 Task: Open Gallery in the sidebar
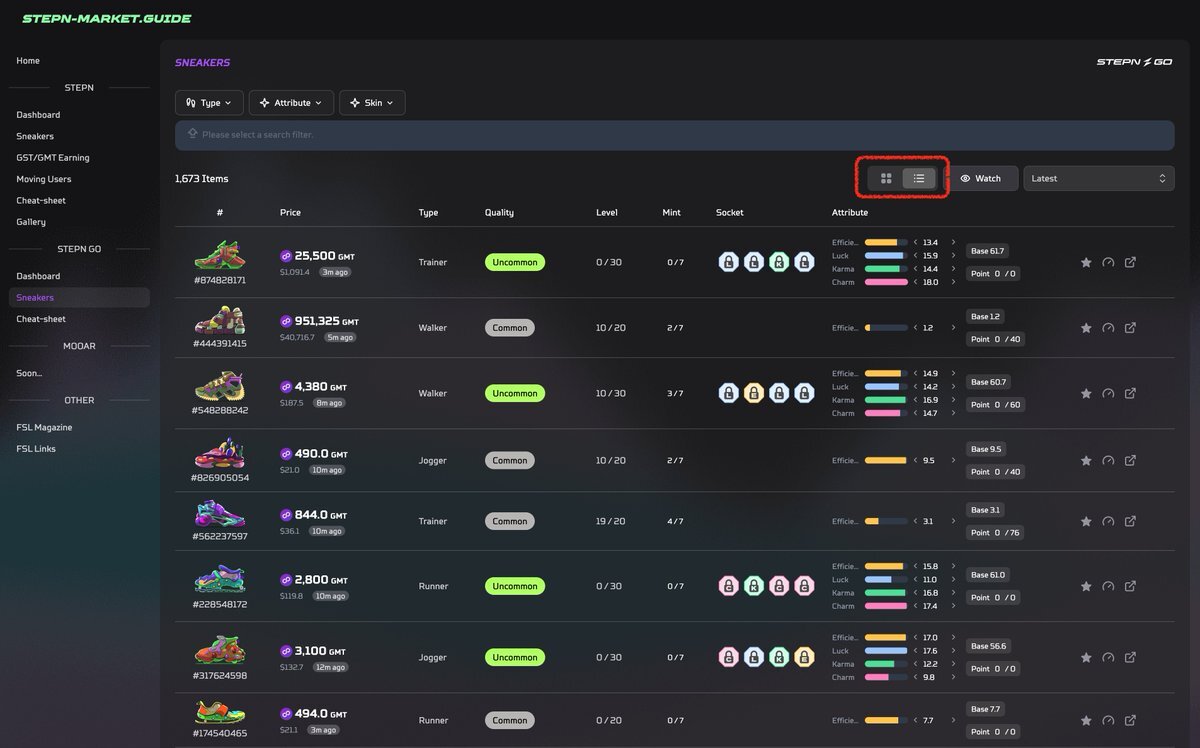(31, 222)
